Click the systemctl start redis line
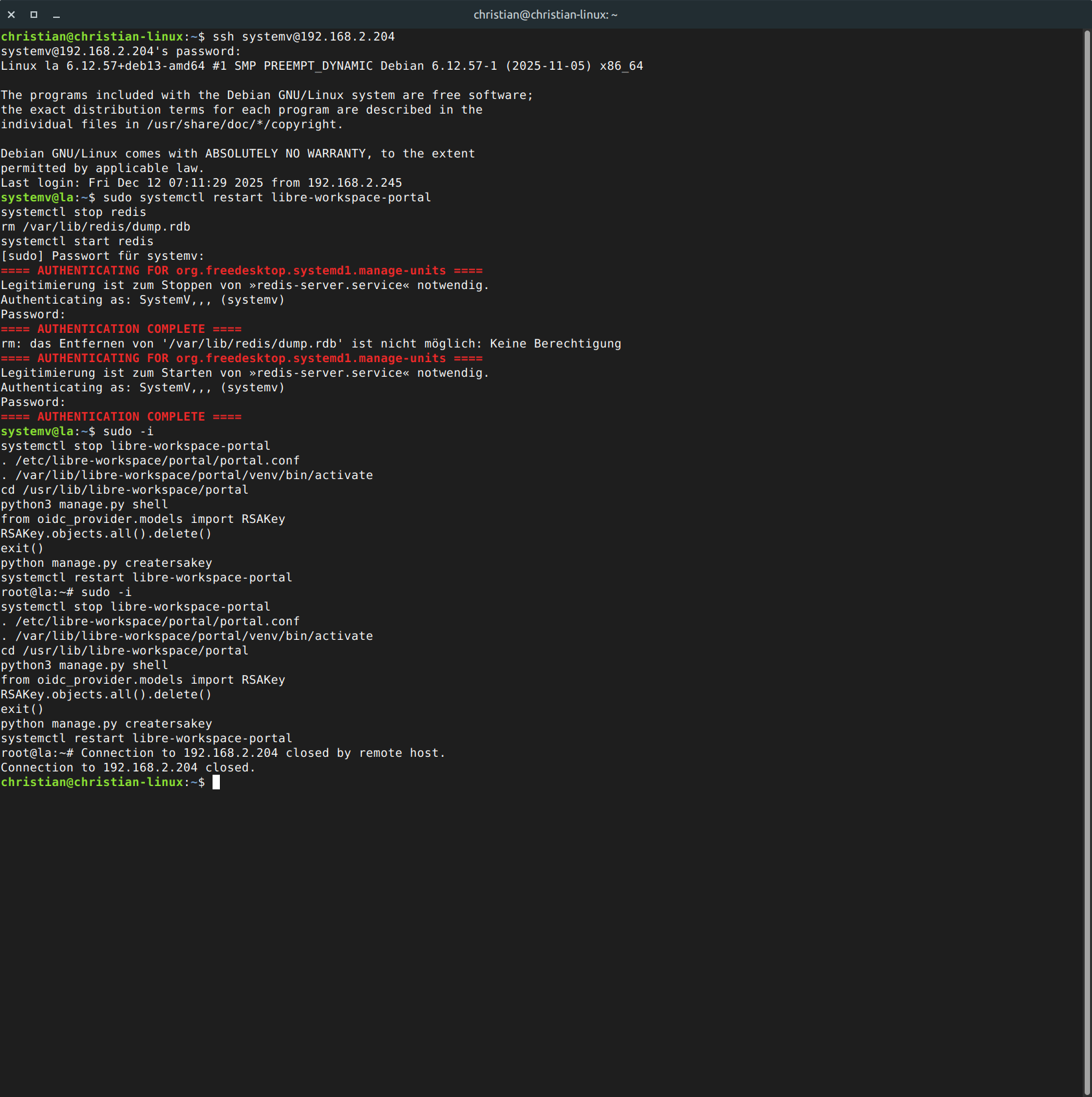The width and height of the screenshot is (1092, 1097). click(x=77, y=241)
